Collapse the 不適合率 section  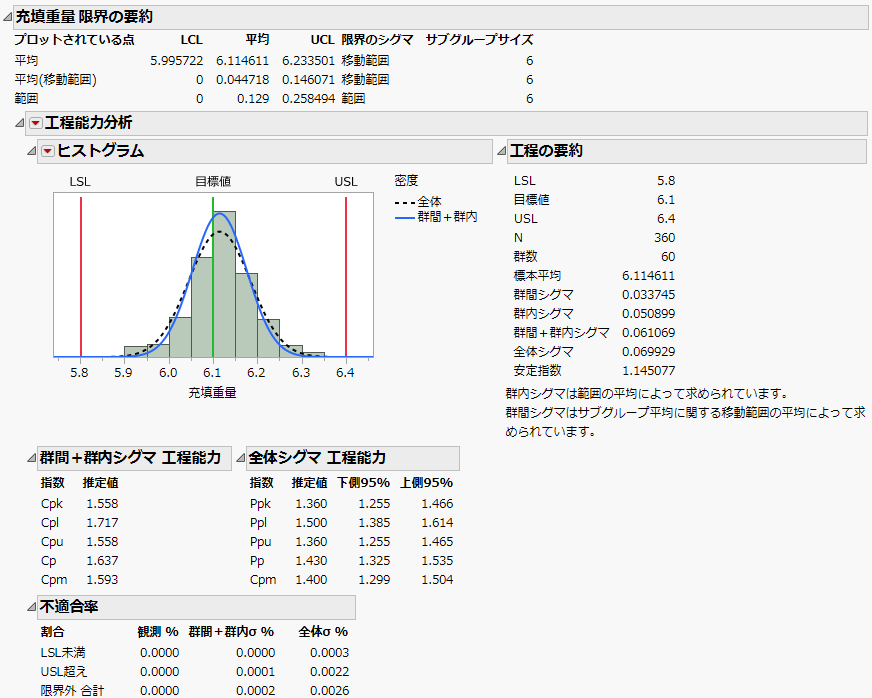[x=32, y=607]
